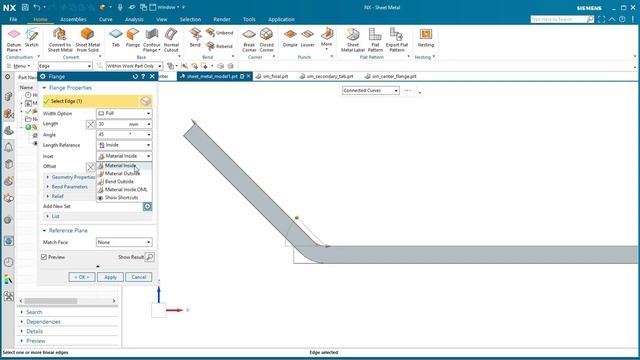640x360 pixels.
Task: Click Select Edge (1) field
Action: [97, 101]
